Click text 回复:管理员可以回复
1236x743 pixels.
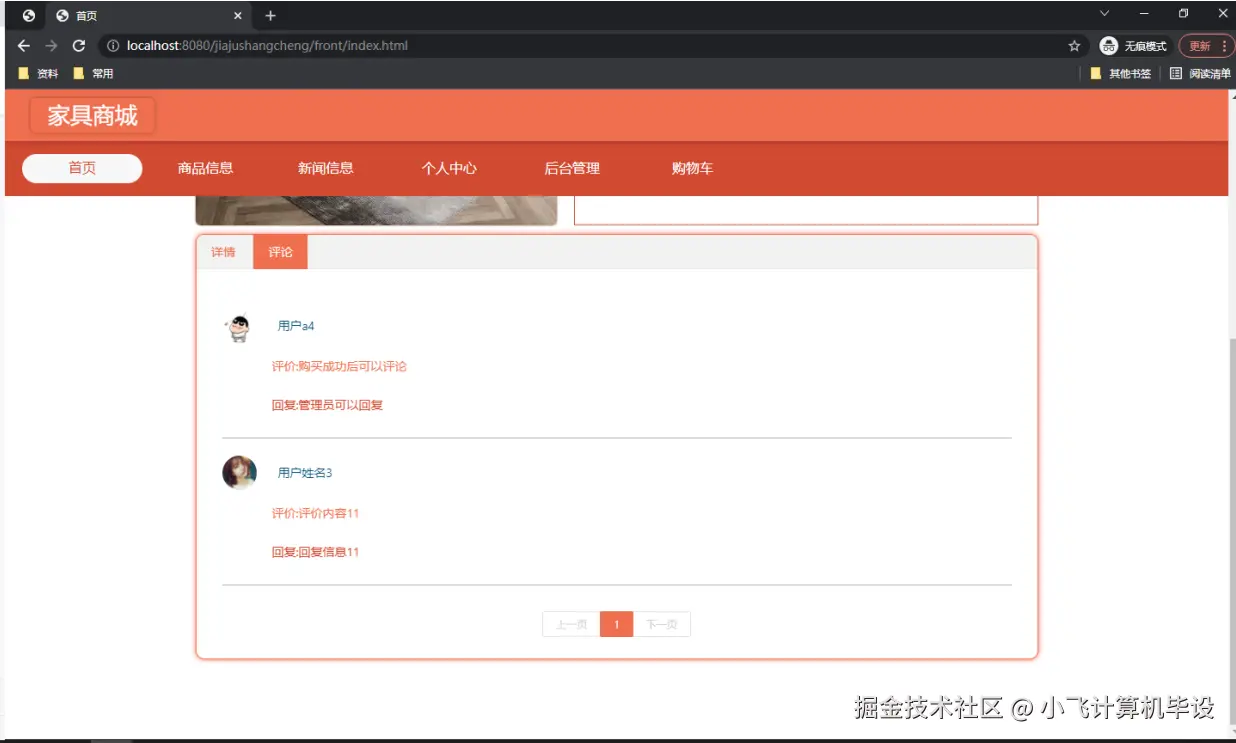327,405
